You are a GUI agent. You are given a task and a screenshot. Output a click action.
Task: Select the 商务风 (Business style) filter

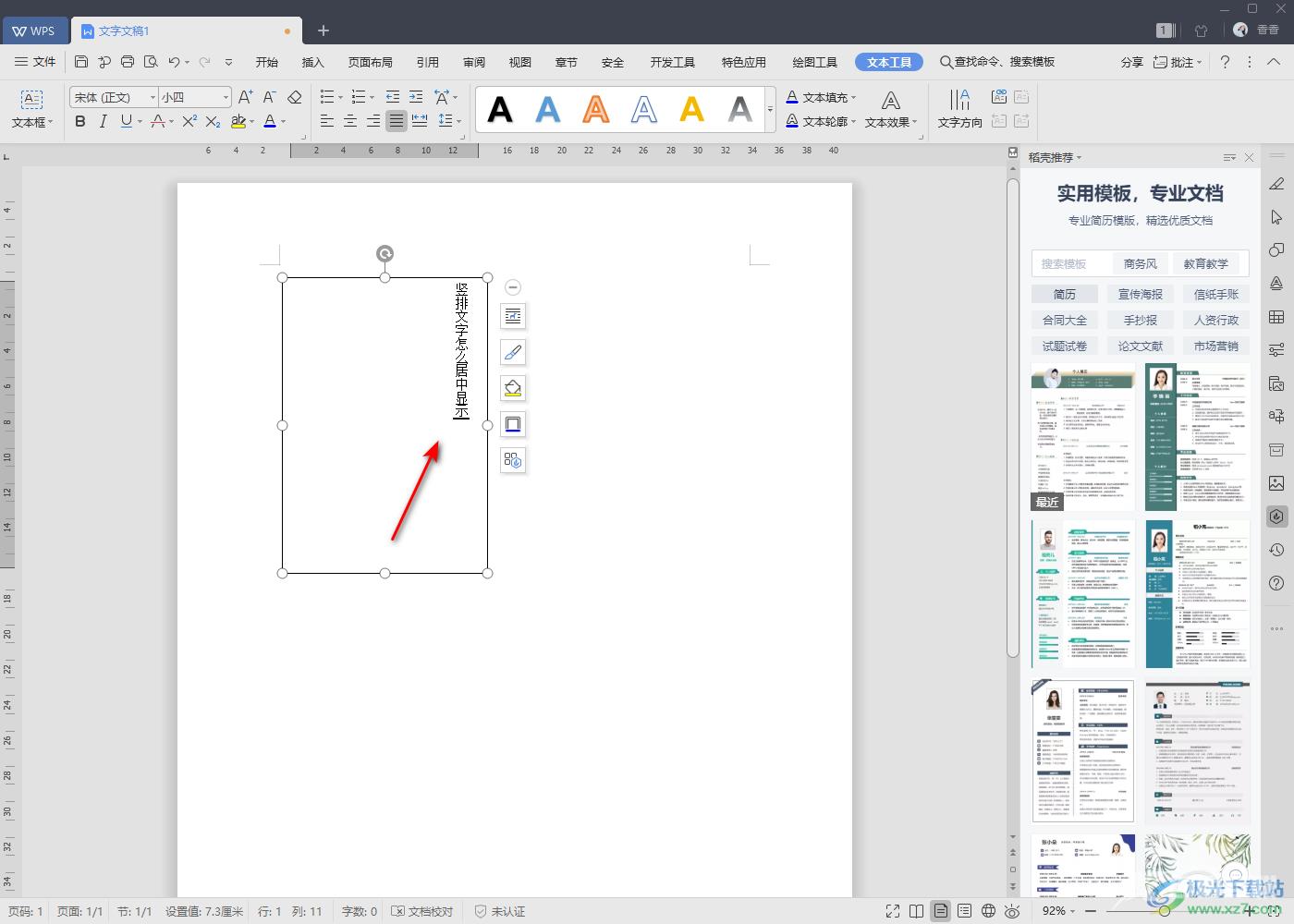(1141, 263)
